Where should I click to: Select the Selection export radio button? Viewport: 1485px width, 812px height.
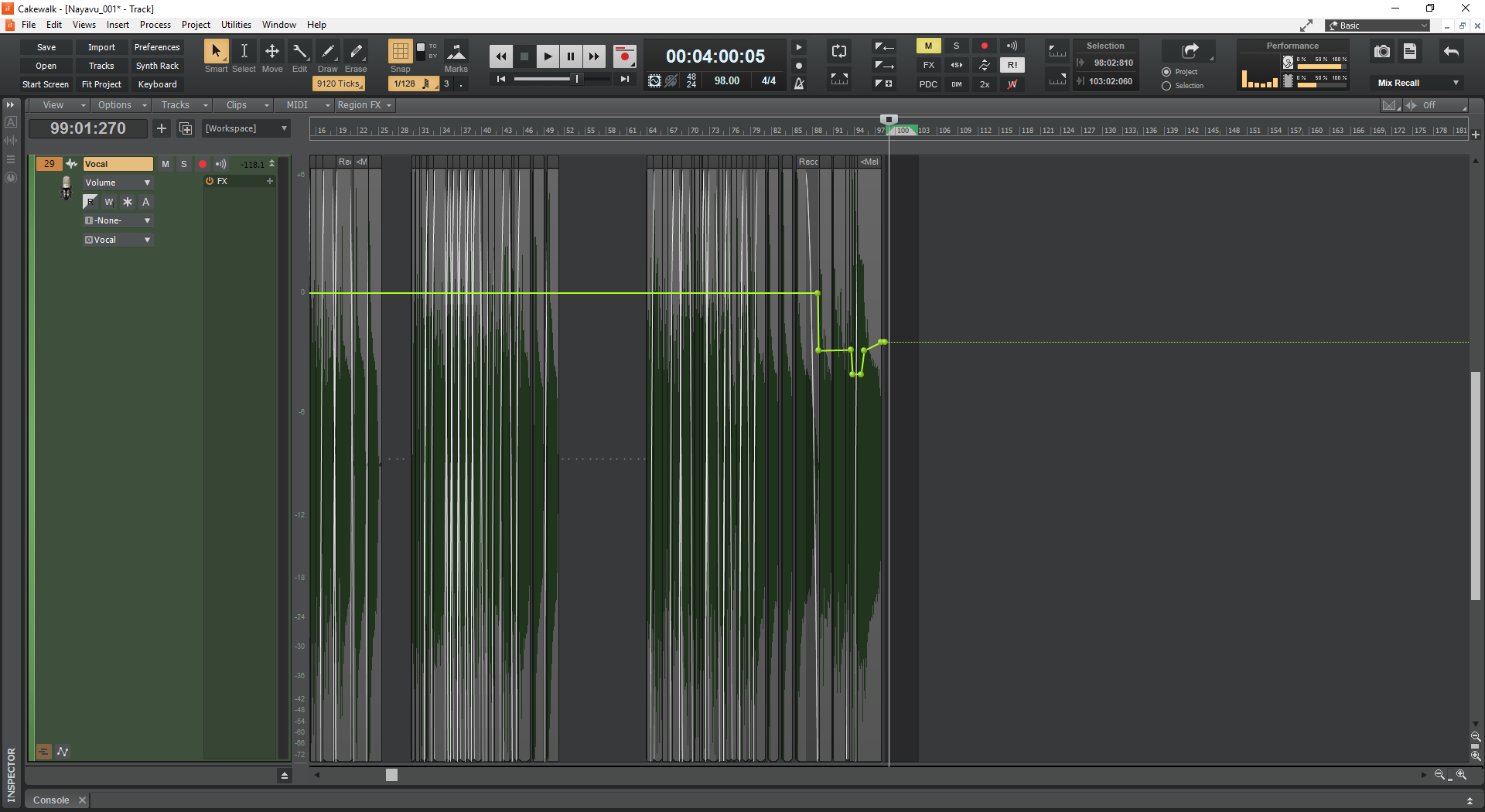[1166, 86]
